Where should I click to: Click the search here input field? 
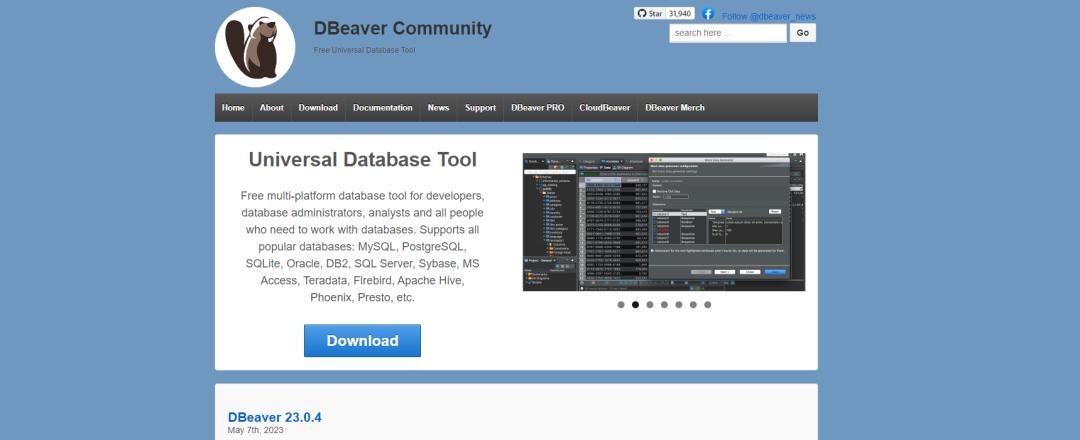[x=727, y=33]
